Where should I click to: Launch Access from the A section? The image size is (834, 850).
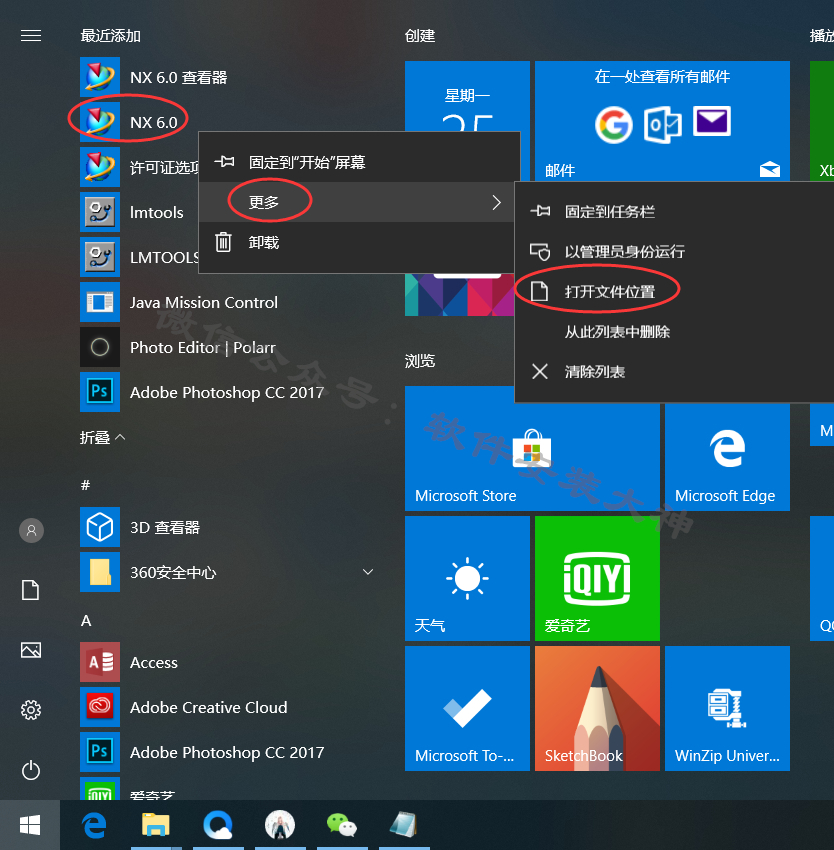(x=100, y=662)
